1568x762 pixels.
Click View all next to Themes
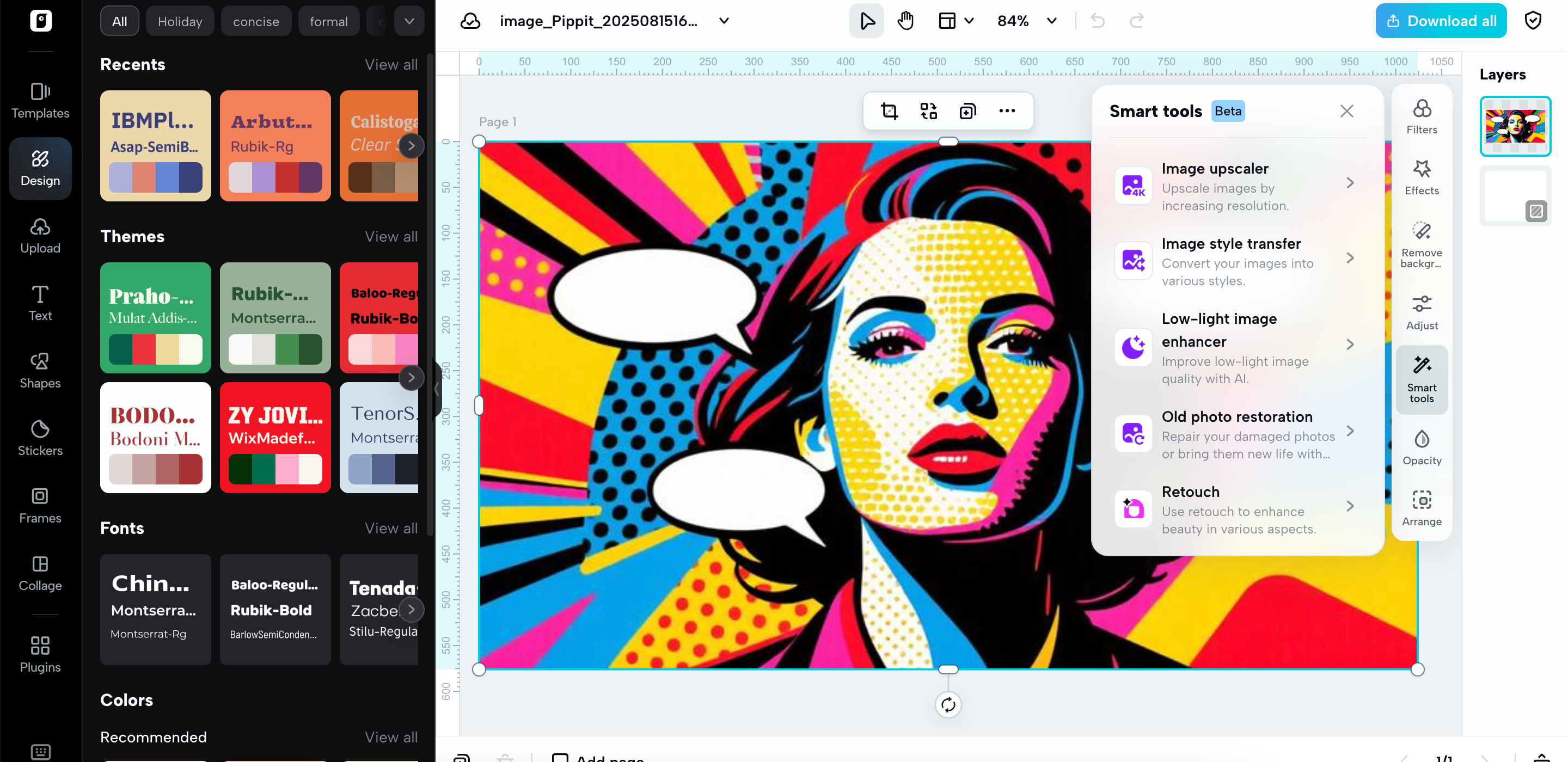point(391,236)
